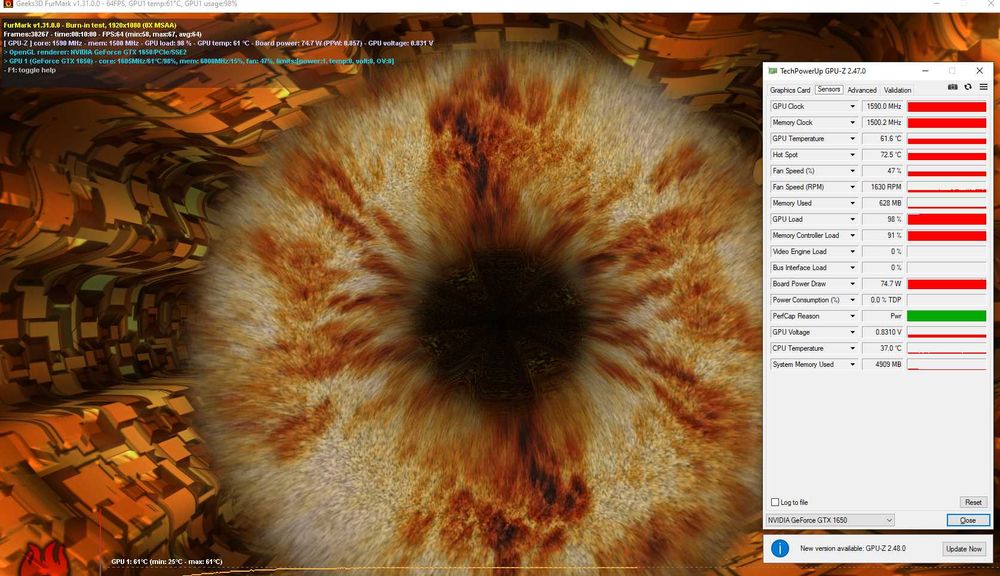Click the 1630 RPM fan speed value
The height and width of the screenshot is (576, 1000).
click(x=883, y=187)
